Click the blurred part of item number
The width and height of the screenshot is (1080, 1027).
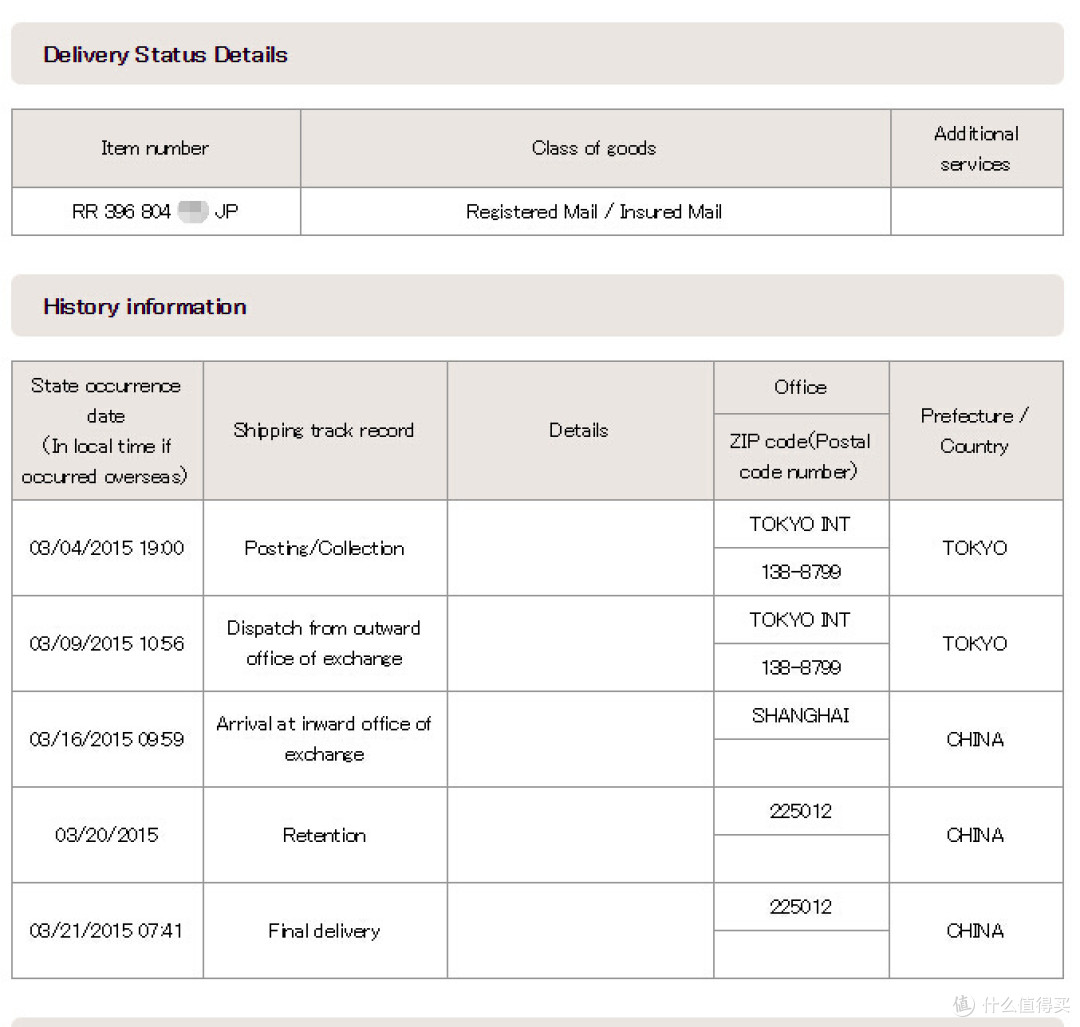193,211
